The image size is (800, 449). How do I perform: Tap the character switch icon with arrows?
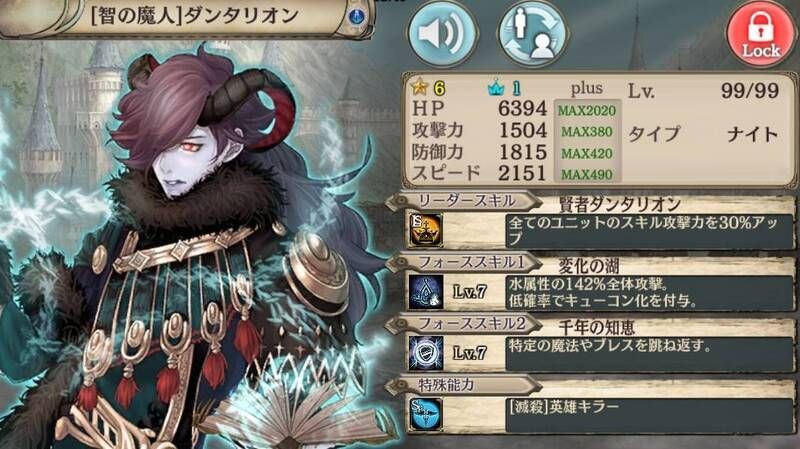(x=532, y=33)
